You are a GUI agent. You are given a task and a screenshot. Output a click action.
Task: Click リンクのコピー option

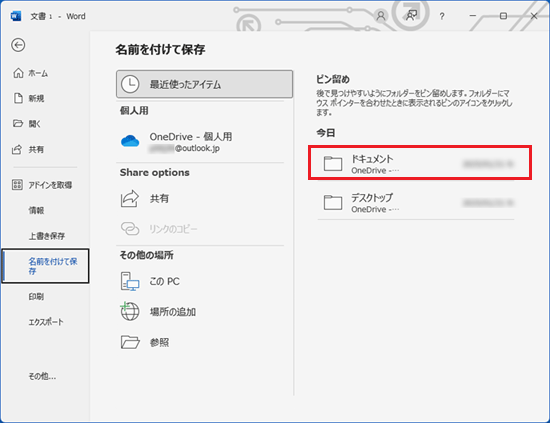[x=200, y=229]
